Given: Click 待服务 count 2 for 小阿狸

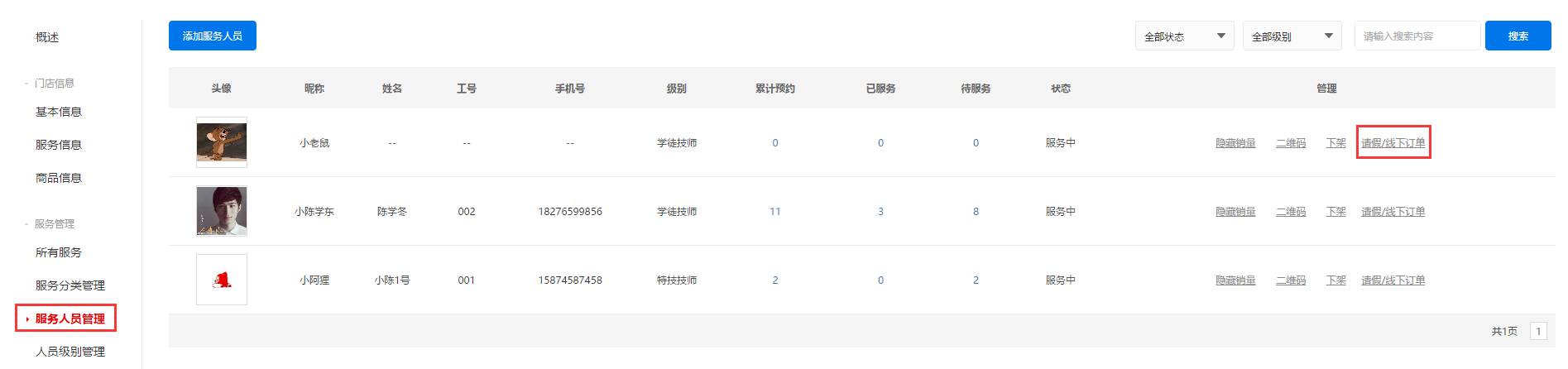Looking at the screenshot, I should click(x=976, y=280).
